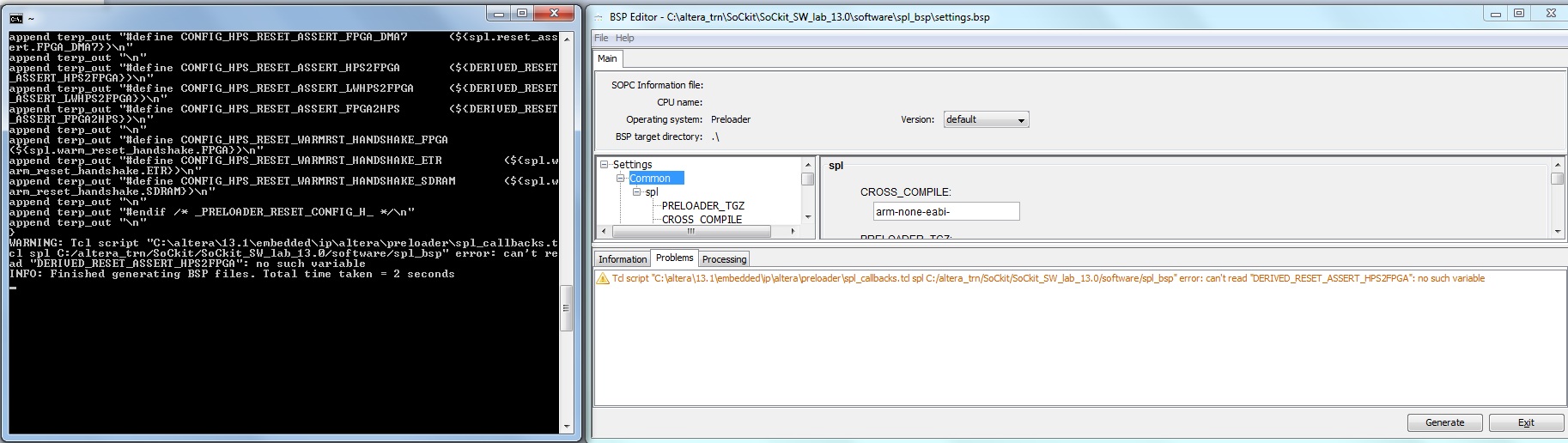Click the command window title bar icon
1568x443 pixels.
click(16, 18)
